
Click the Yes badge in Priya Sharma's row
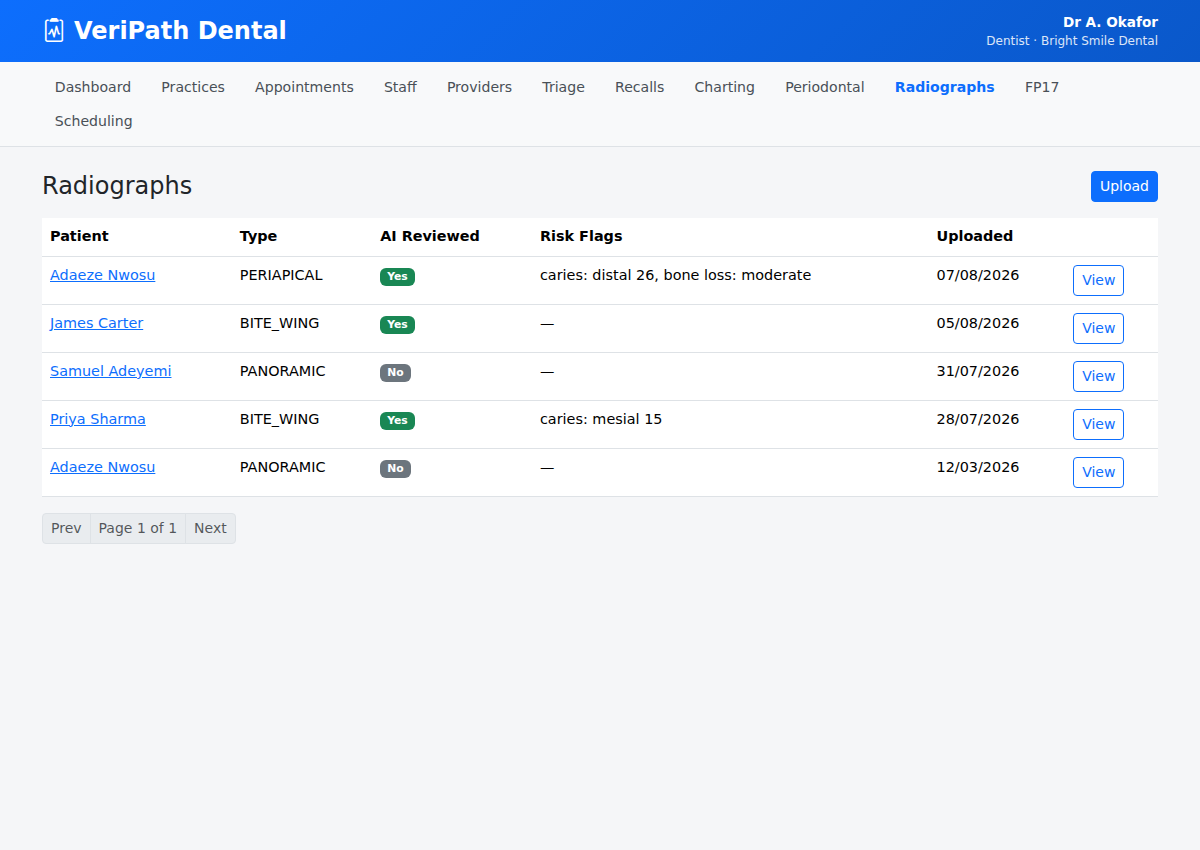pos(397,420)
